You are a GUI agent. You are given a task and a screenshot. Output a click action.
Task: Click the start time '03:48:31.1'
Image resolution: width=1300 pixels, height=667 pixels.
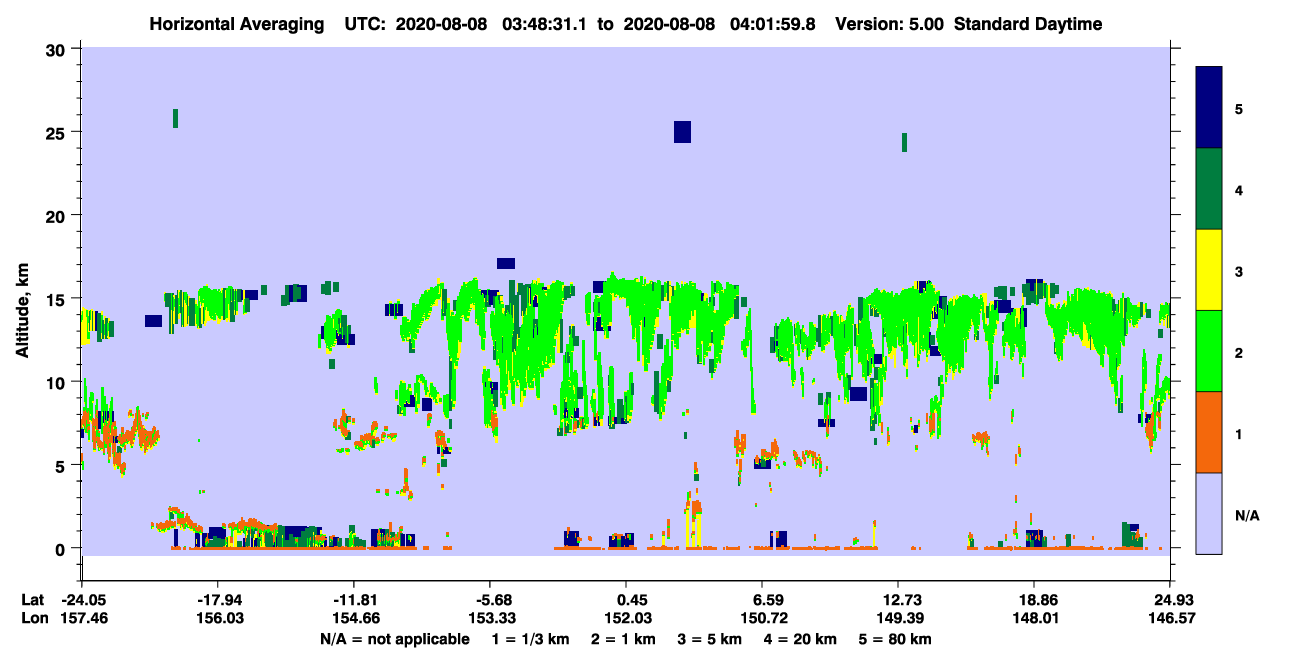(x=546, y=24)
